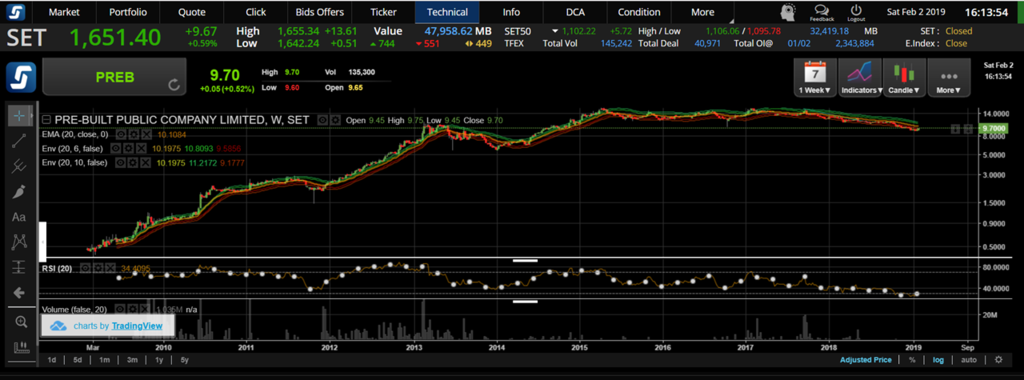Open settings gear for Volume indicator
Image resolution: width=1024 pixels, height=380 pixels.
coord(132,308)
